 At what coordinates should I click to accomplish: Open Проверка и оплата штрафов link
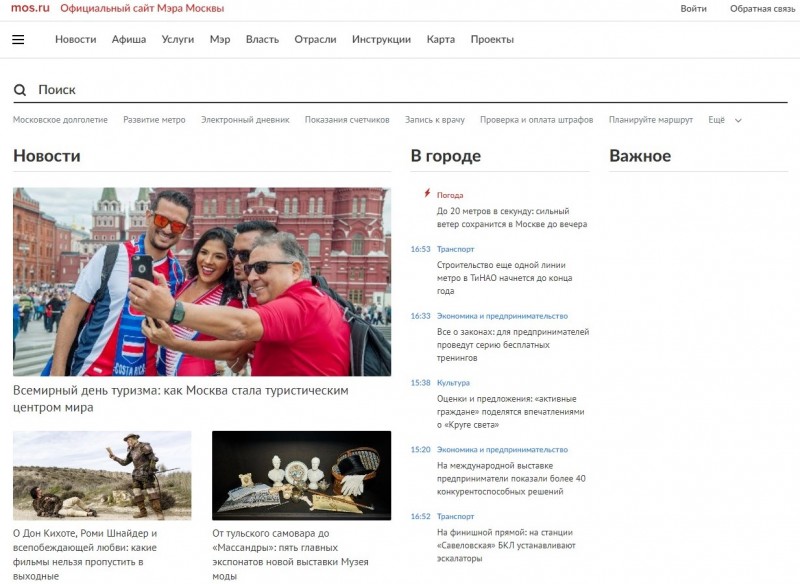click(536, 120)
